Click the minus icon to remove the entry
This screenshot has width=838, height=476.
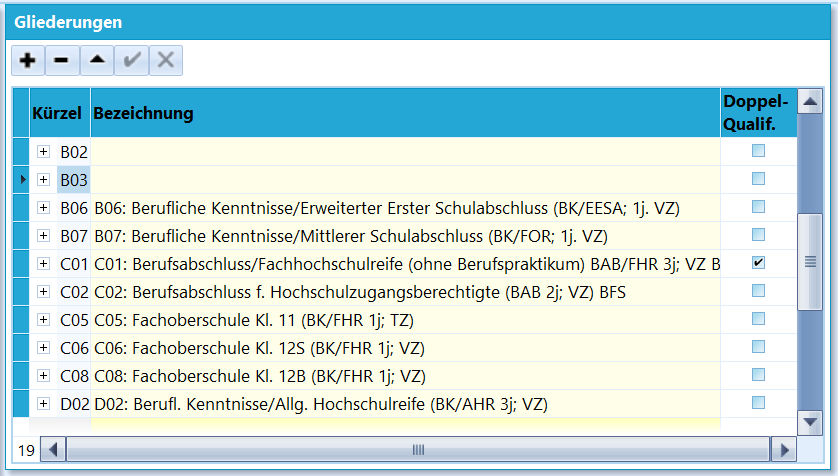(x=62, y=60)
